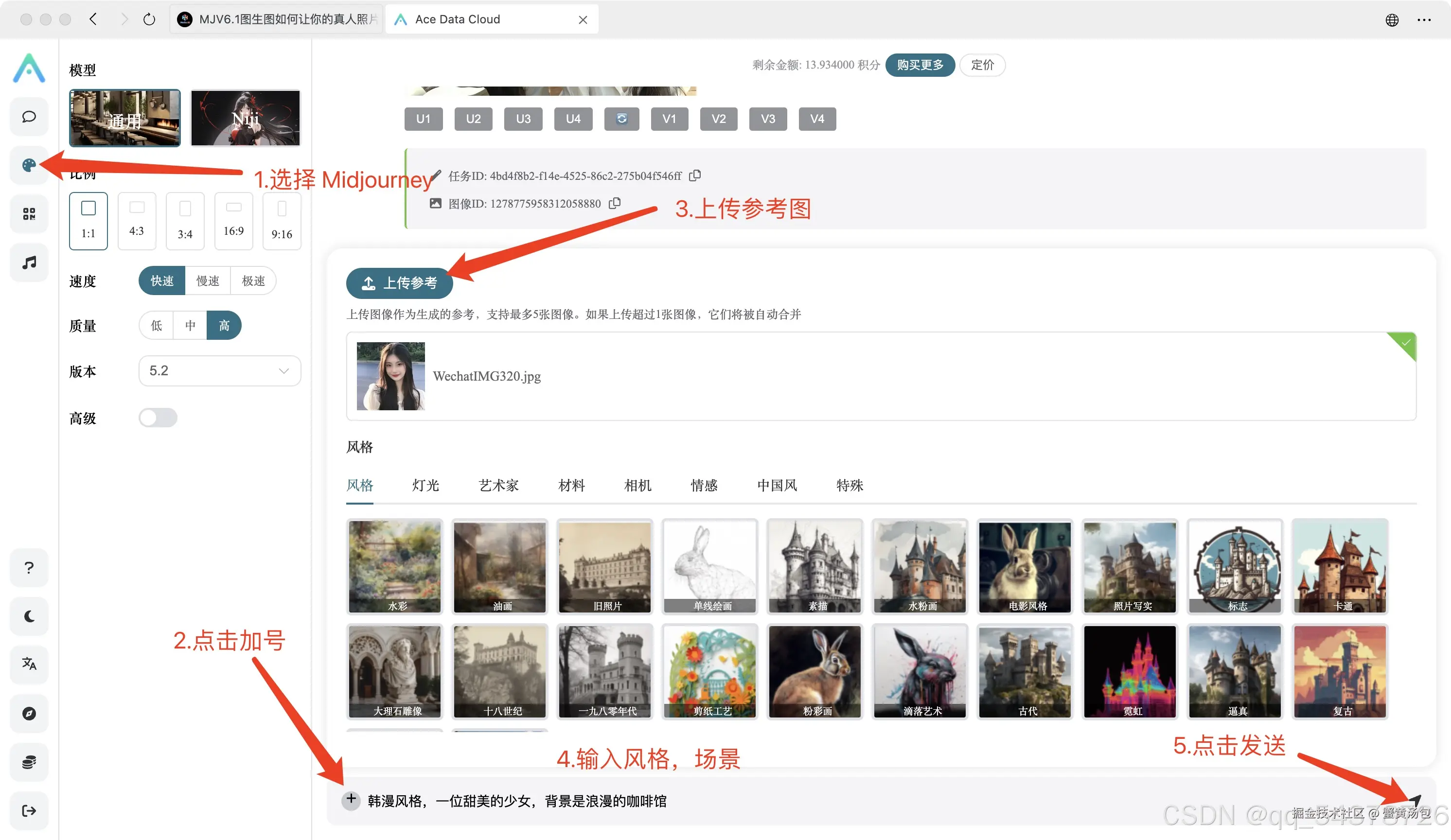Click the 上传参考 upload button
Viewport: 1451px width, 840px height.
[399, 283]
